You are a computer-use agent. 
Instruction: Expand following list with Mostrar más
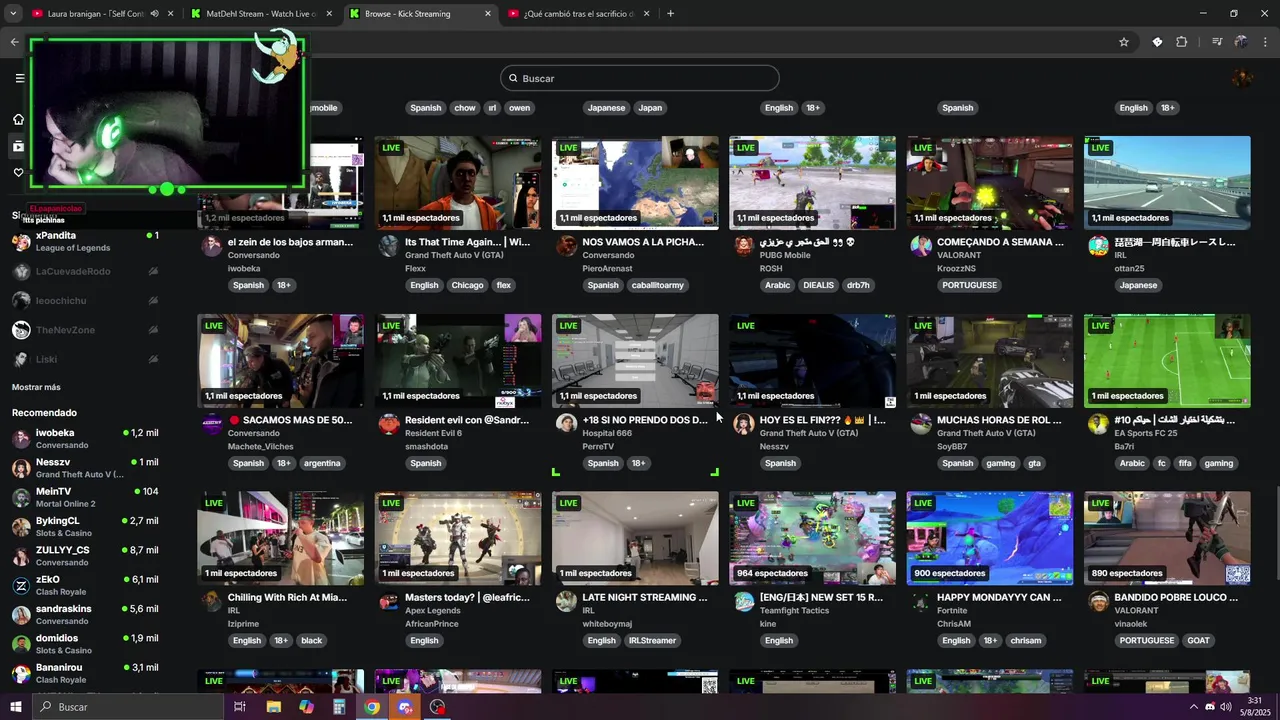click(x=36, y=387)
